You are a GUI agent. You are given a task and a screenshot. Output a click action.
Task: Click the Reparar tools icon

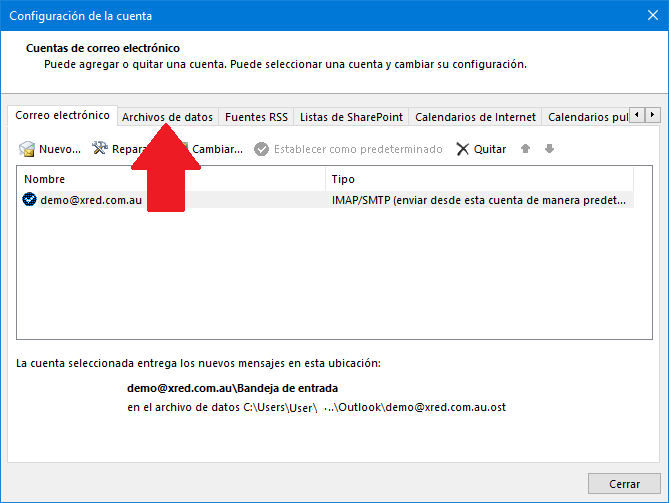click(100, 148)
